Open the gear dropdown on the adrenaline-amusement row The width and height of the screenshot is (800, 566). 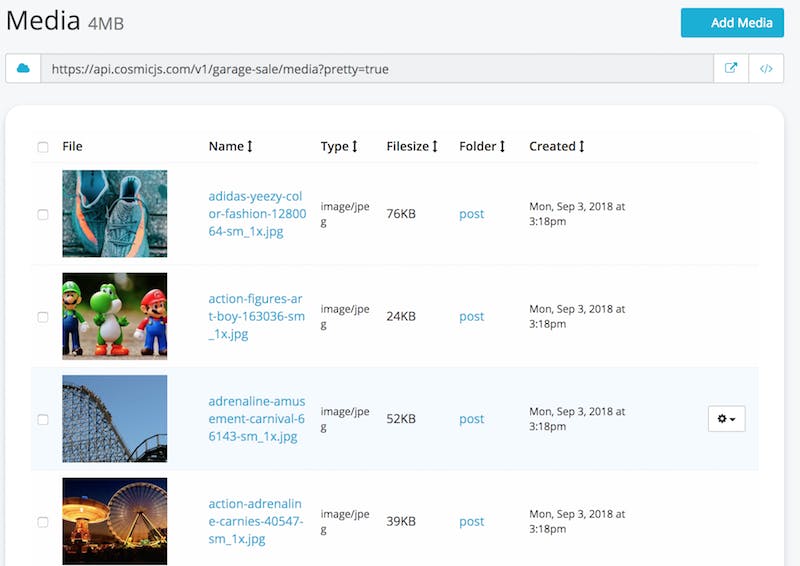[x=726, y=419]
